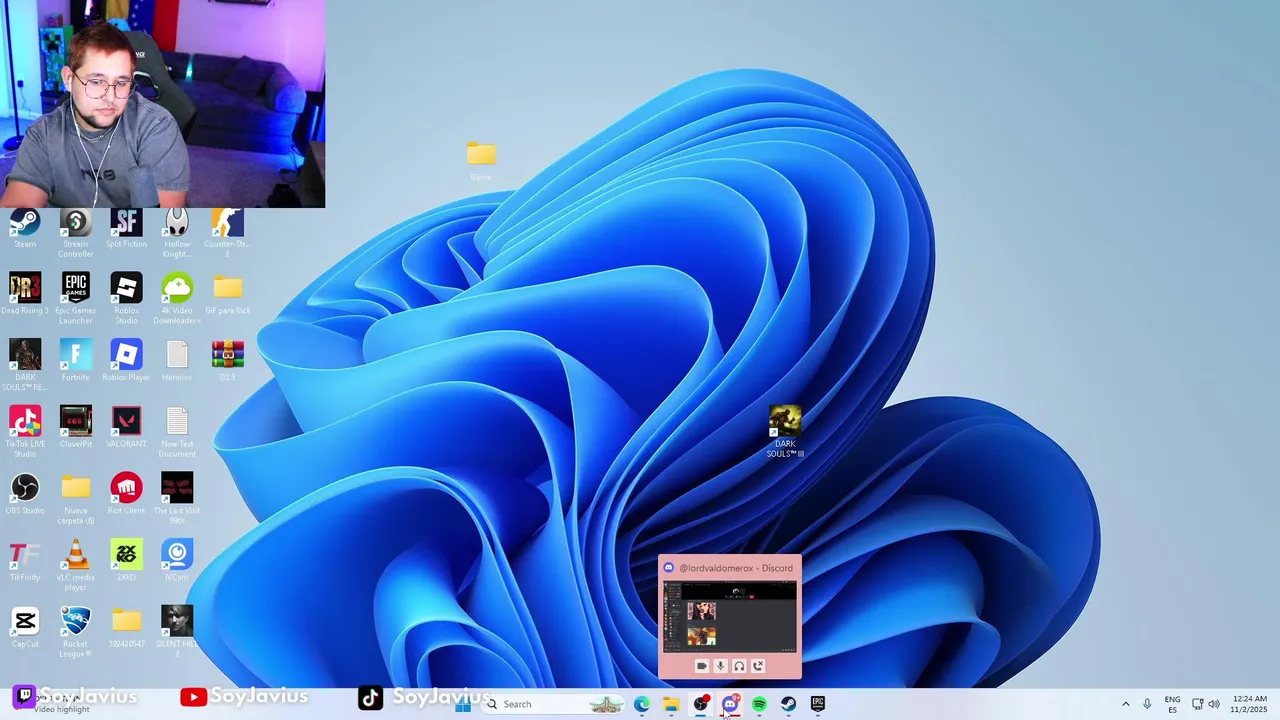Open the Discord window preview thumbnail
The image size is (1280, 720).
(x=730, y=617)
